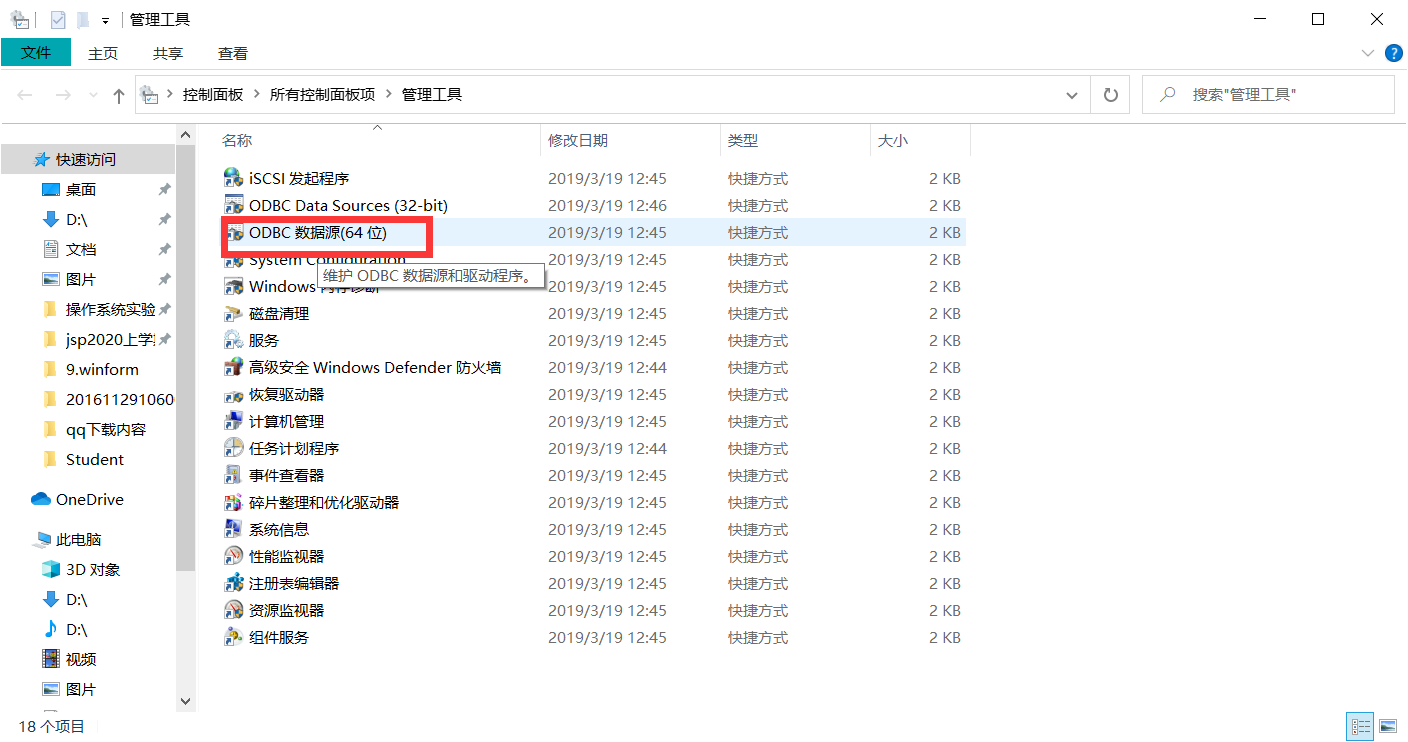The height and width of the screenshot is (742, 1408).
Task: Select the 服务 gear icon
Action: tap(233, 340)
